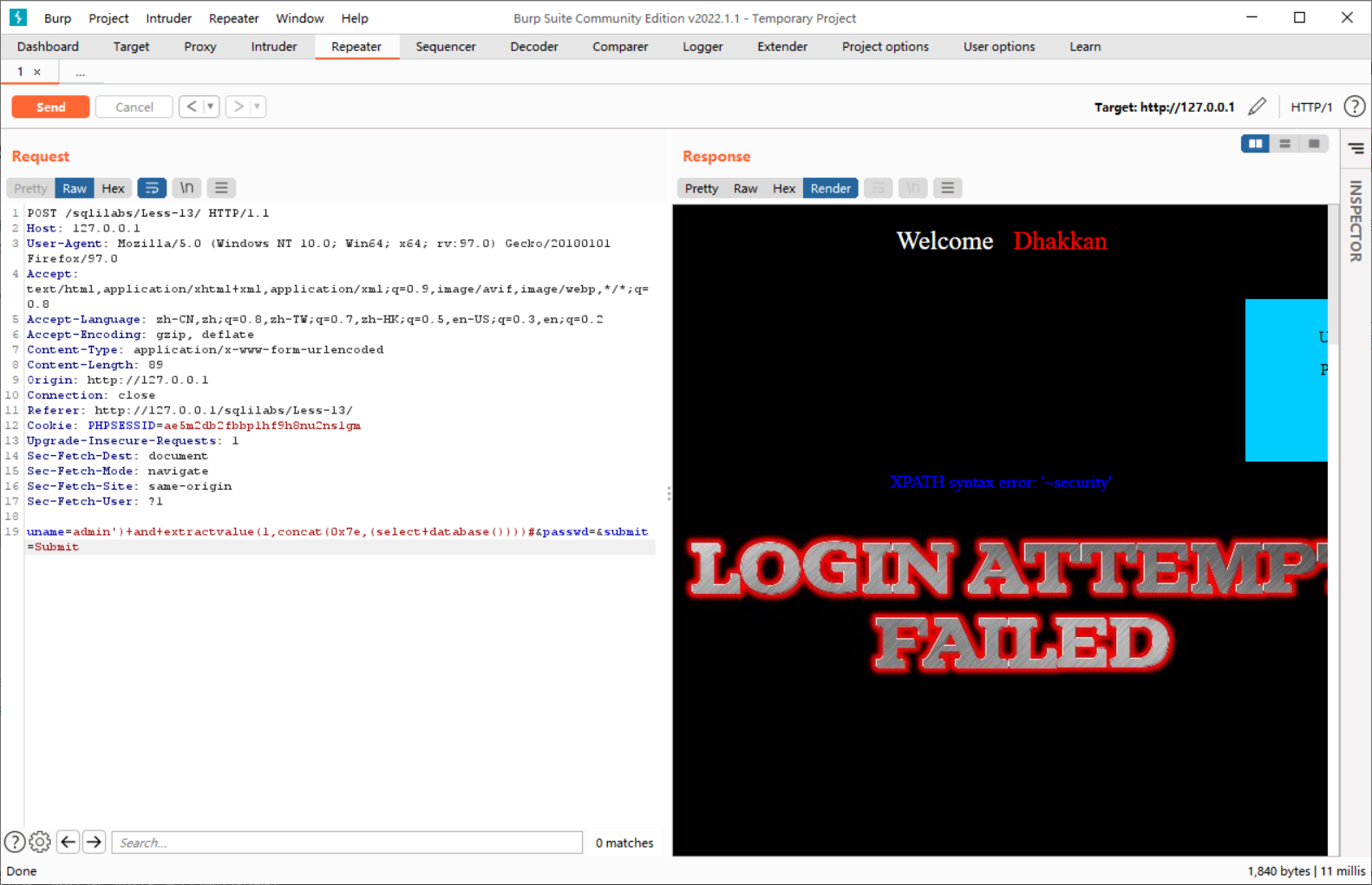Click the Cancel button
1372x885 pixels.
(134, 107)
